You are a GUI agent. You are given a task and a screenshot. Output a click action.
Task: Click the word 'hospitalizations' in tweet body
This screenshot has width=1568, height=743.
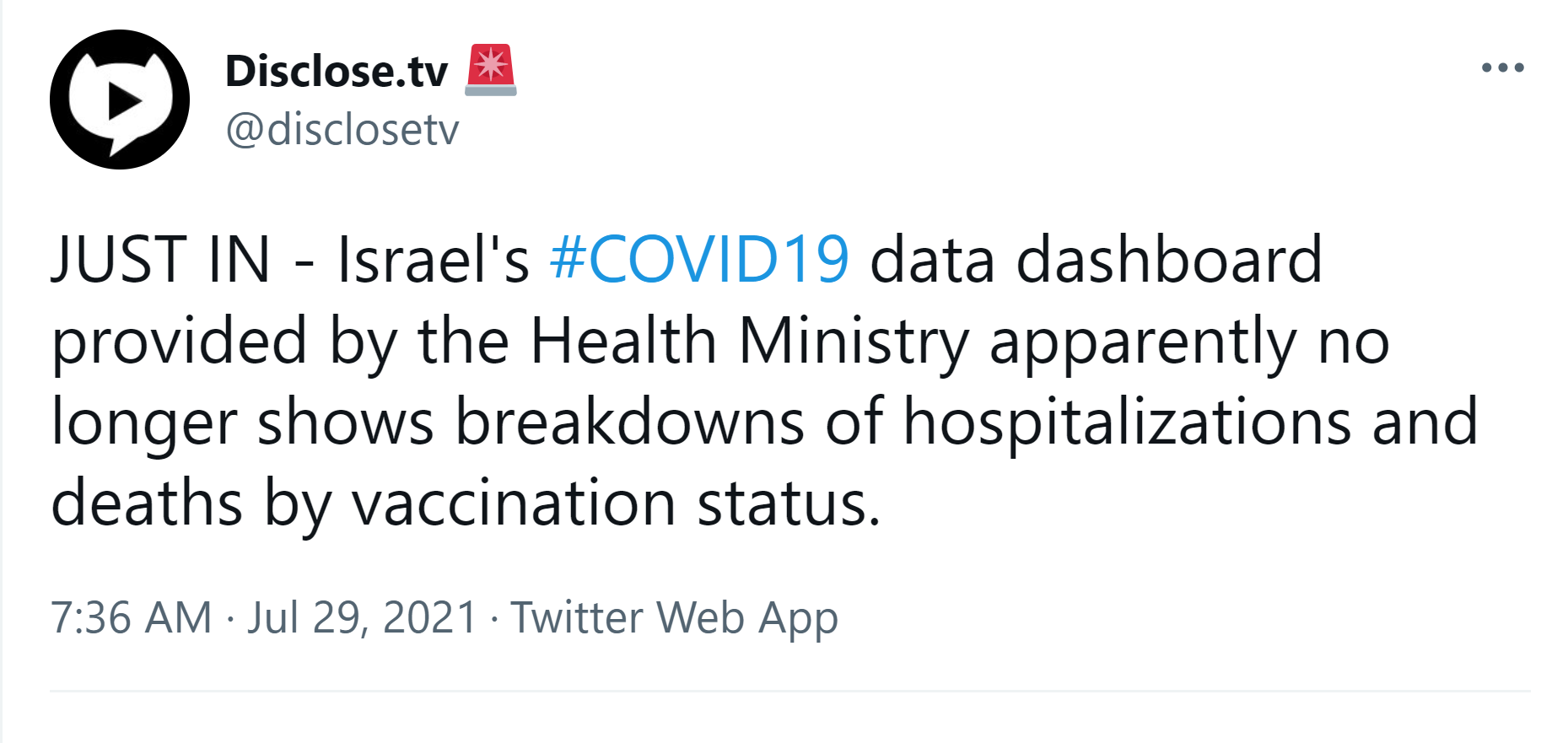[x=1128, y=422]
